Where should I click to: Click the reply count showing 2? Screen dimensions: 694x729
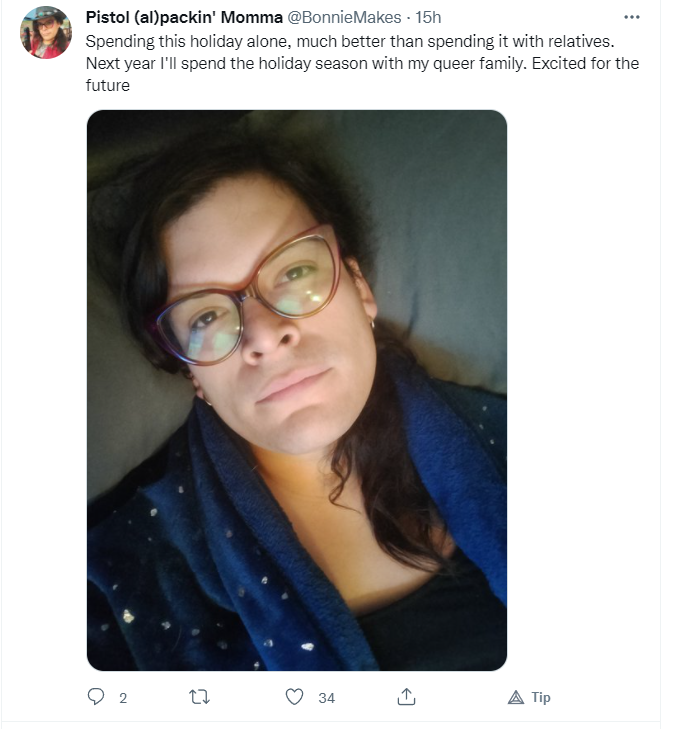(123, 698)
